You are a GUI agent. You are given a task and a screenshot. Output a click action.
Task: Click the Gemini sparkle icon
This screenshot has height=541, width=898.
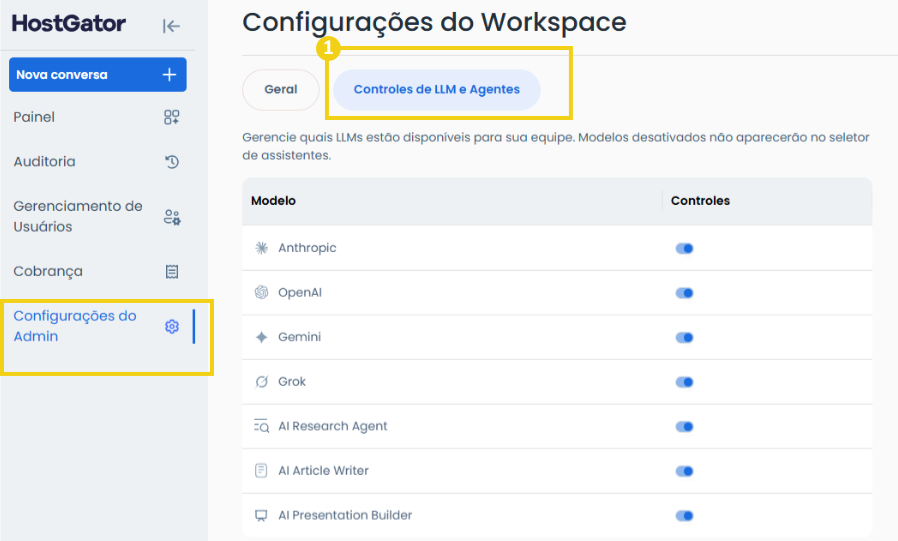pyautogui.click(x=261, y=337)
